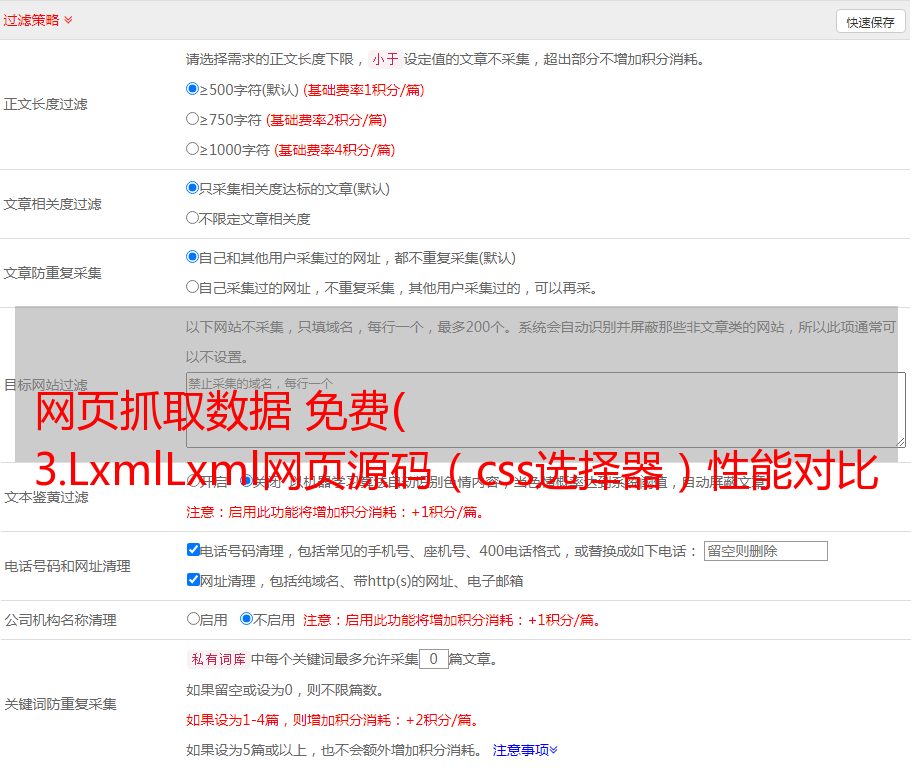This screenshot has height=768, width=912.
Task: Toggle the 电话号码清理 checkbox
Action: 193,550
